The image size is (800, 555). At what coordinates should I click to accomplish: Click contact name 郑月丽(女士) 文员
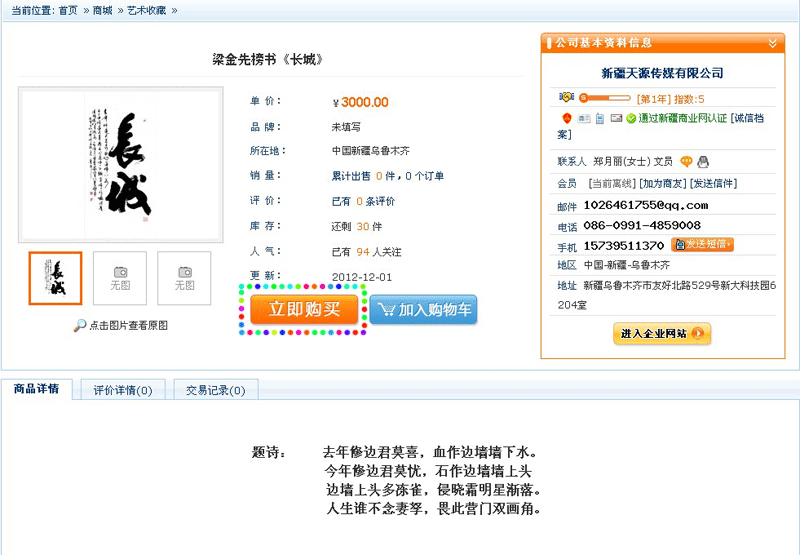point(633,162)
